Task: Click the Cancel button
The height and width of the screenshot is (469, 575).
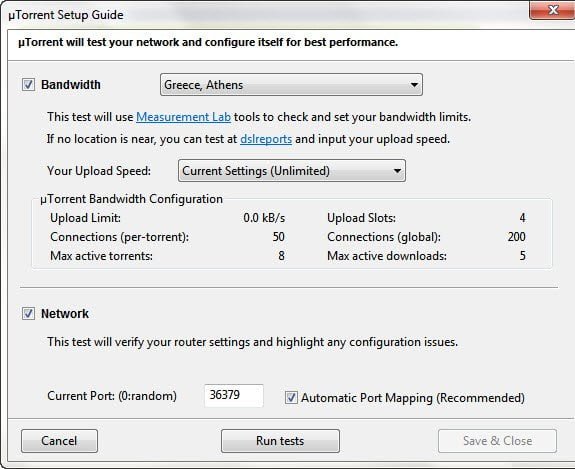Action: pos(59,441)
